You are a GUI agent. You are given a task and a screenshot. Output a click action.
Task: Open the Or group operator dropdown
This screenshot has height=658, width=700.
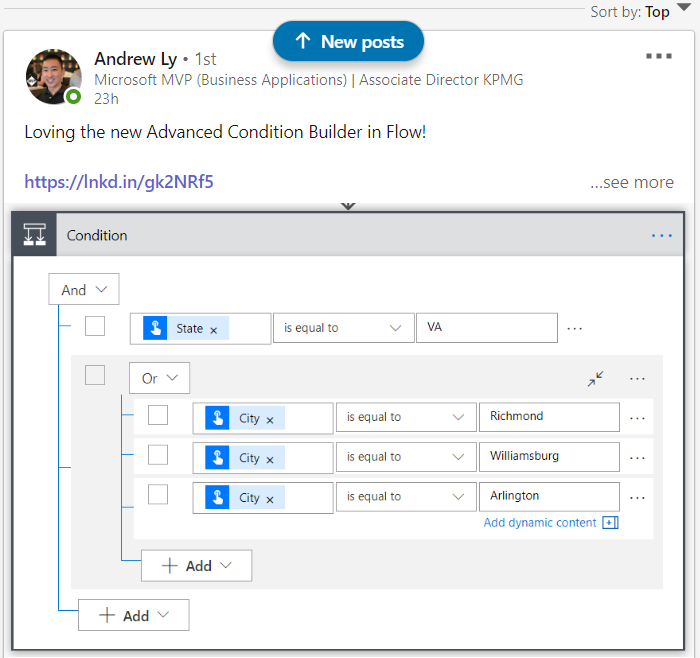(159, 378)
